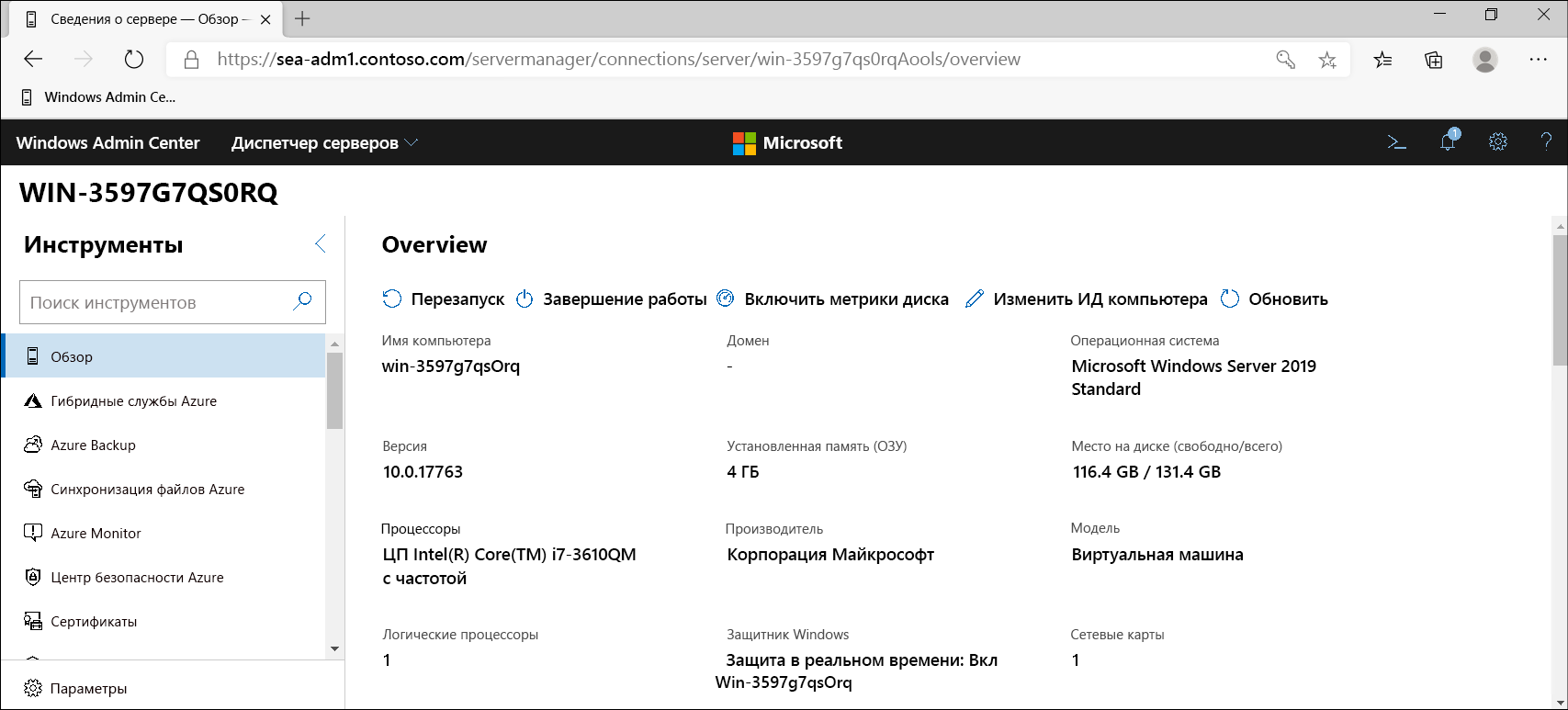Click the password key icon in address bar

pos(1286,60)
